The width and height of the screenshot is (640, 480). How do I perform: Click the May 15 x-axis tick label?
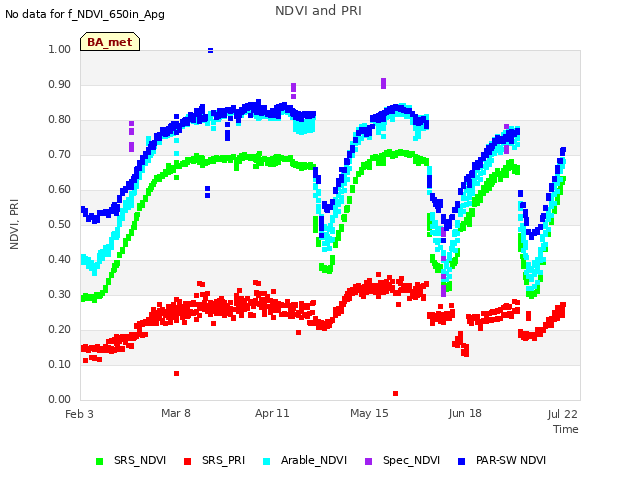point(369,413)
